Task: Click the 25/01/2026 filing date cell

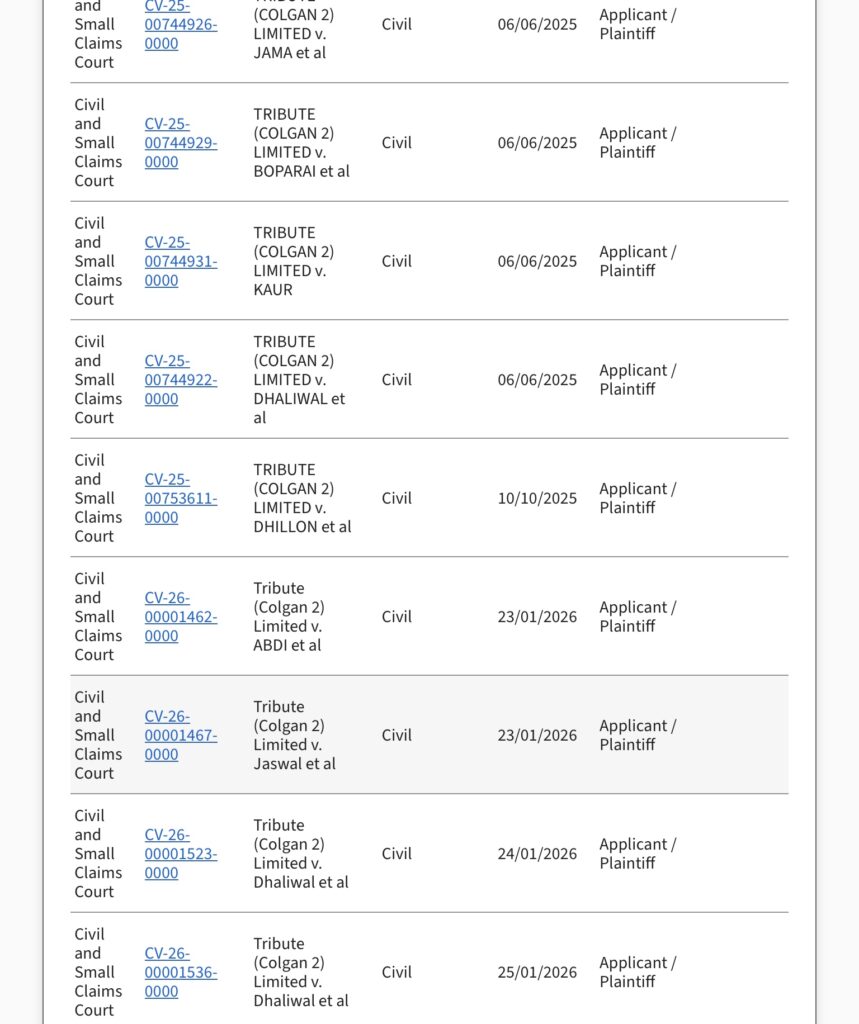Action: coord(537,972)
